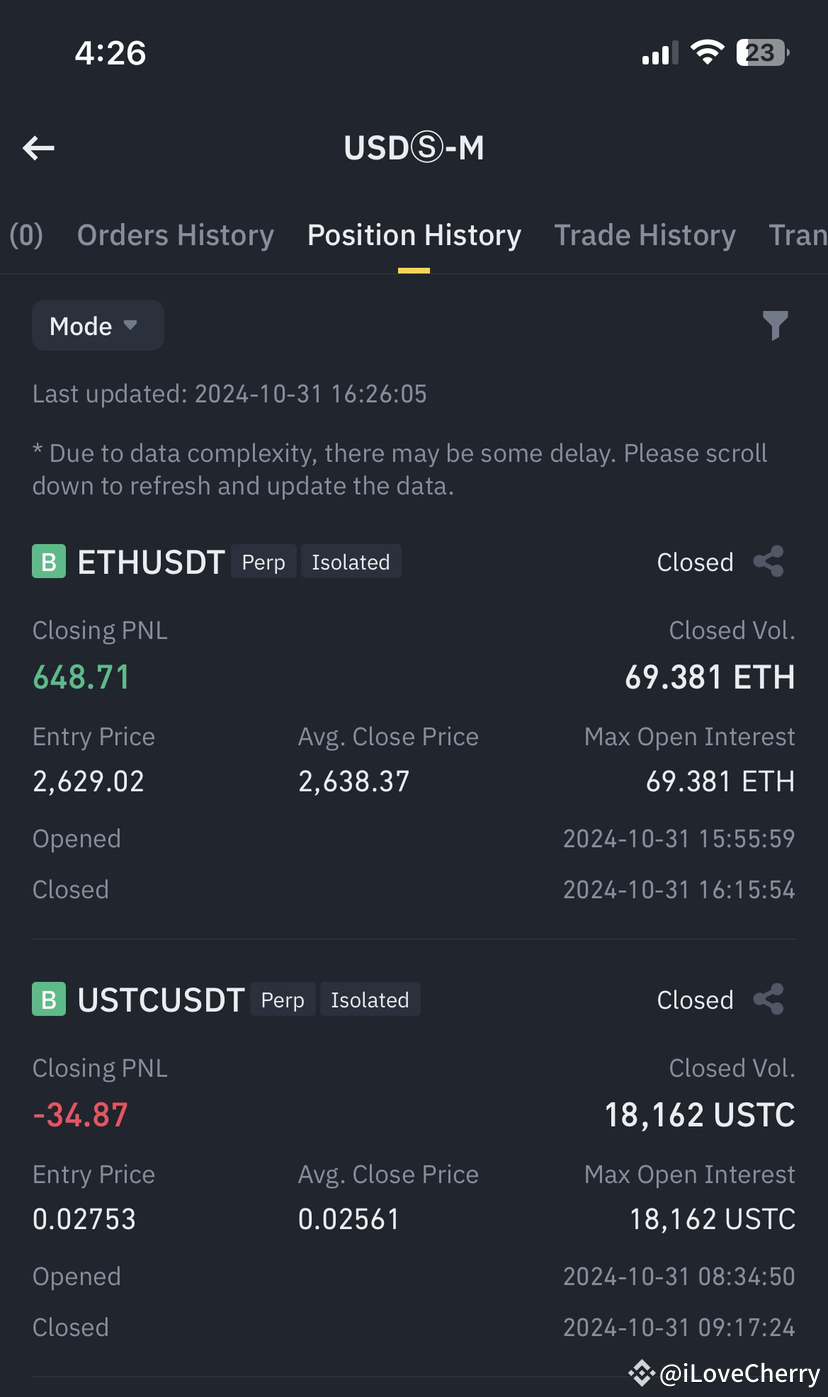Tap the Isolated tag on ETHUSDT
This screenshot has height=1397, width=828.
351,562
